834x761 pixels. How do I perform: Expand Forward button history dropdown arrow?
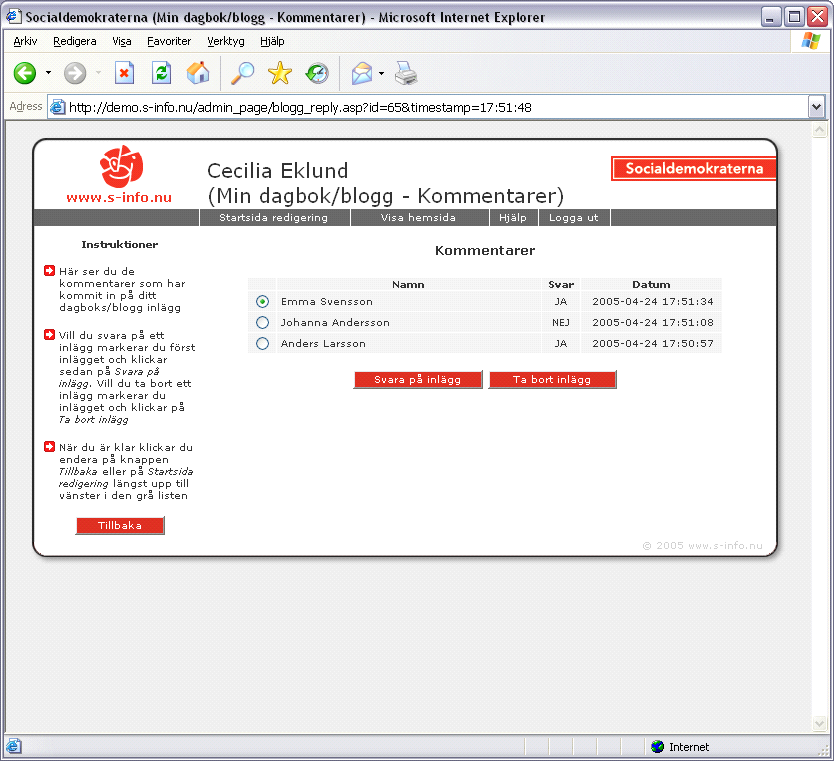(98, 73)
